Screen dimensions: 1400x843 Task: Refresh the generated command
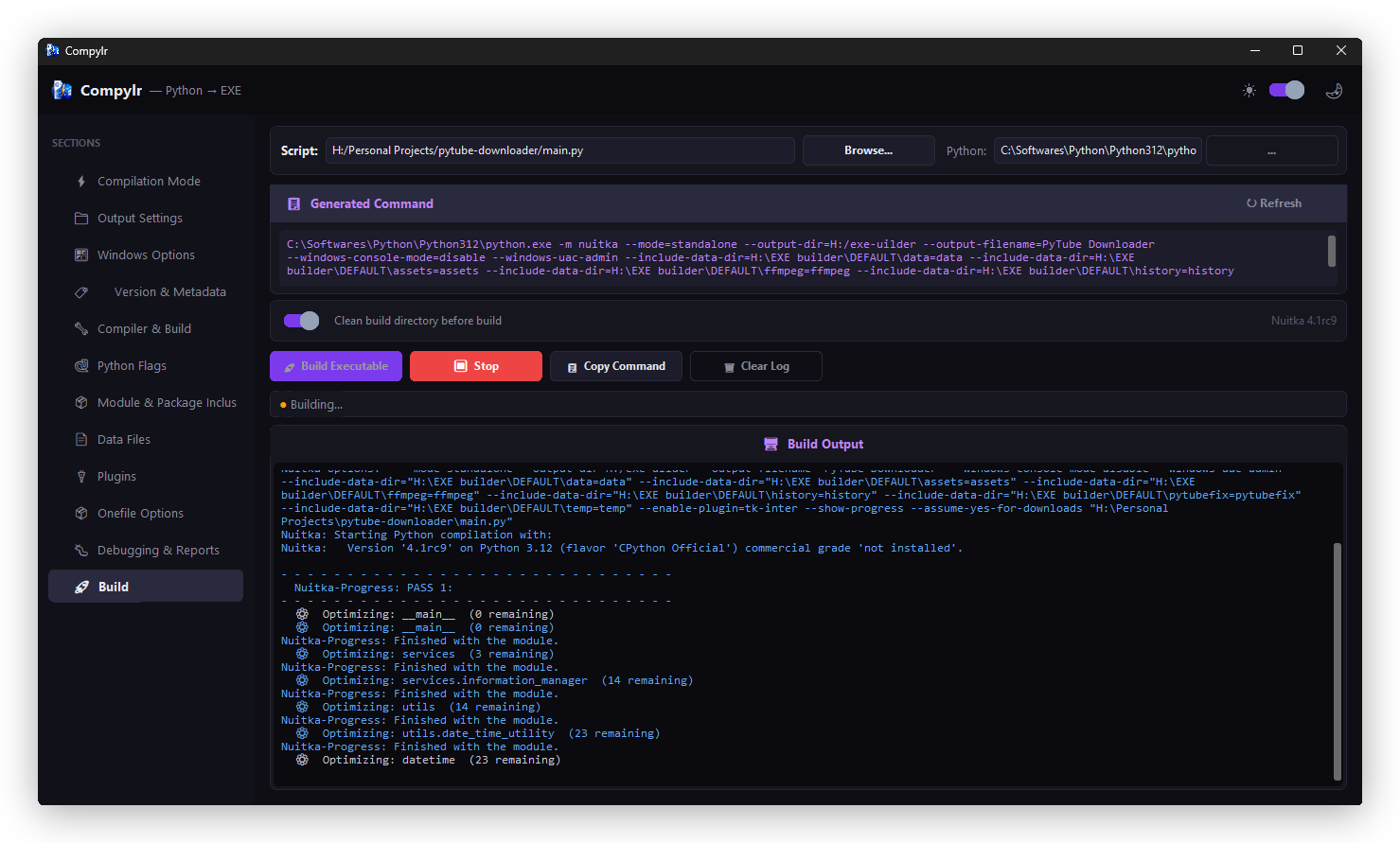[1274, 203]
